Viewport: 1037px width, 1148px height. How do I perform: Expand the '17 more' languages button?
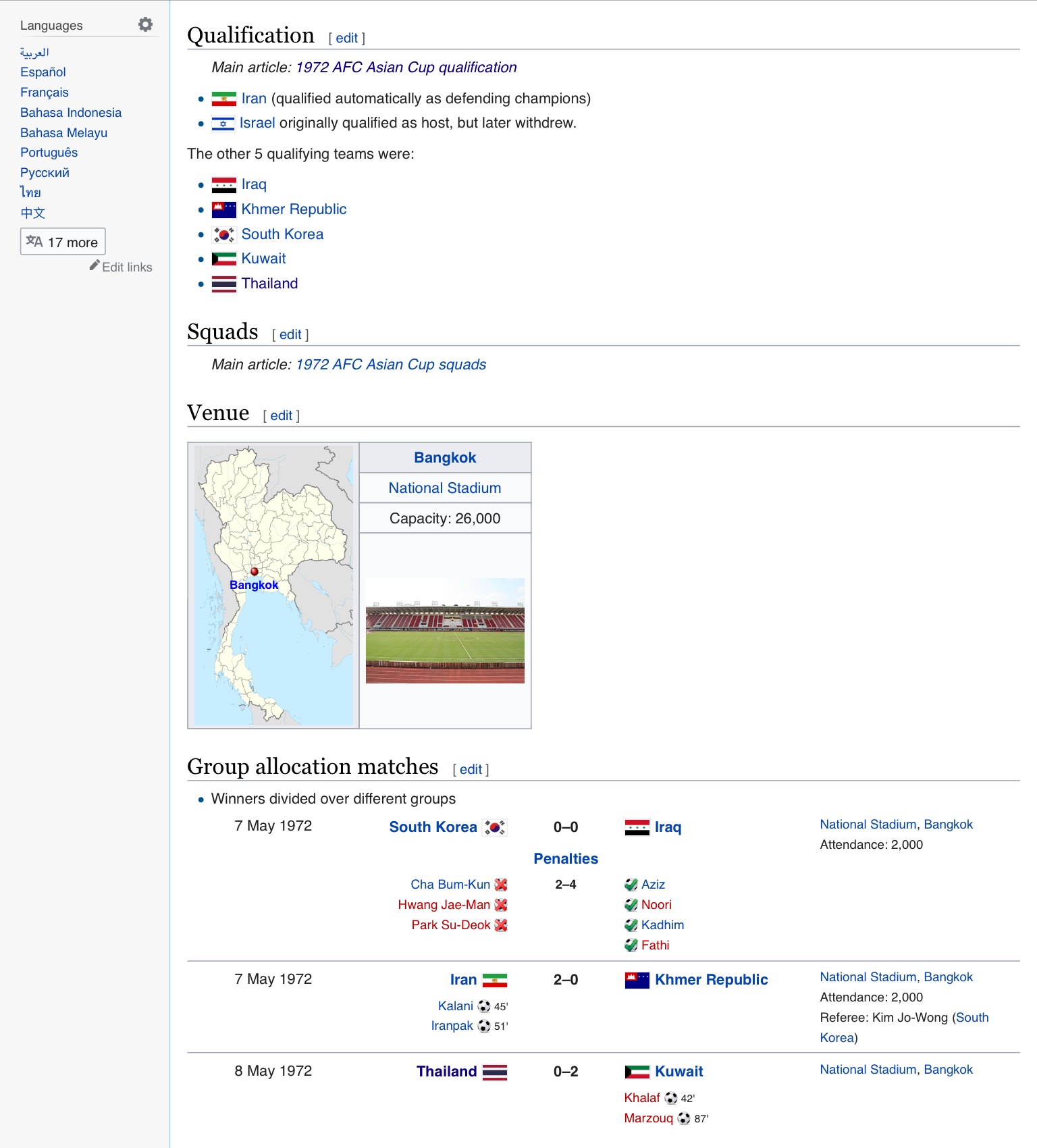pyautogui.click(x=63, y=242)
